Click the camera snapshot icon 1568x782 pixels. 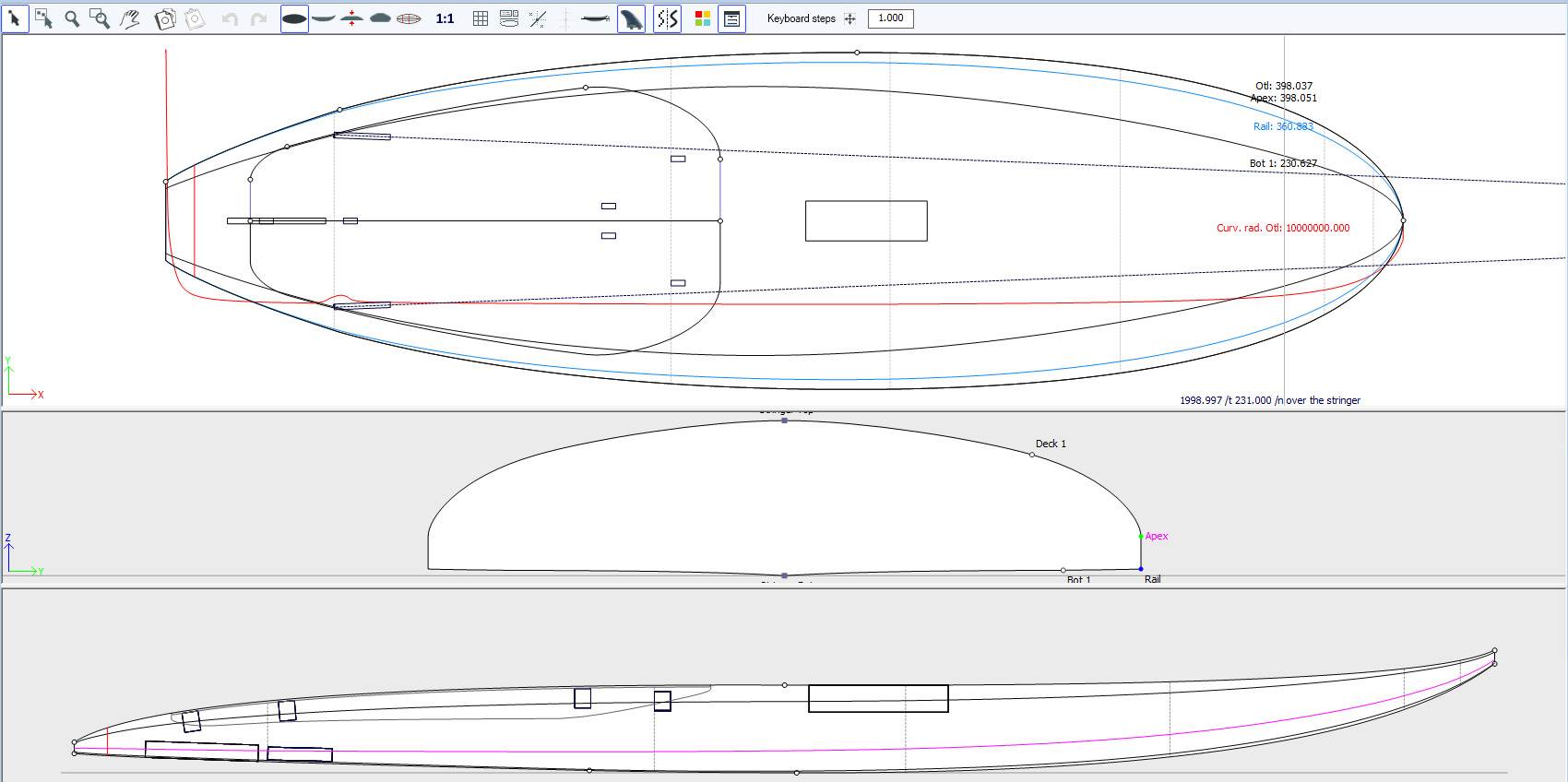(x=165, y=18)
